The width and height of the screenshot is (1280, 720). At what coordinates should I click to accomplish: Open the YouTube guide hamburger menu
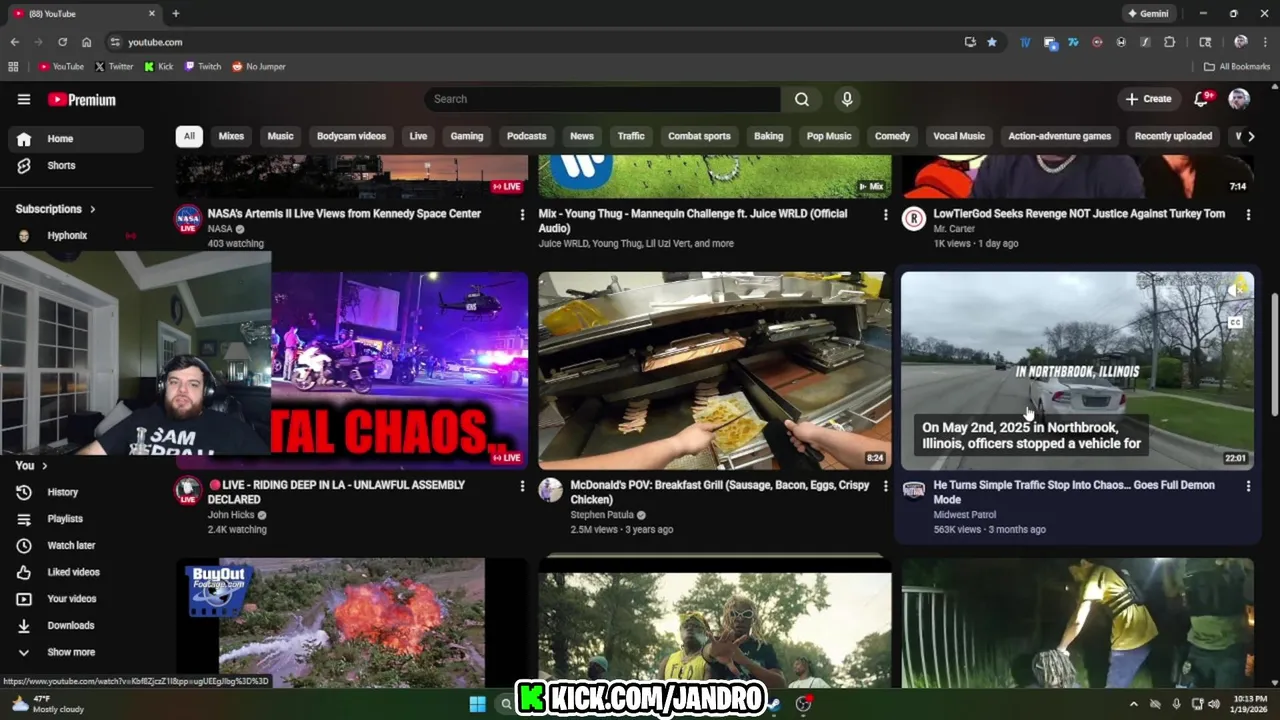[24, 99]
